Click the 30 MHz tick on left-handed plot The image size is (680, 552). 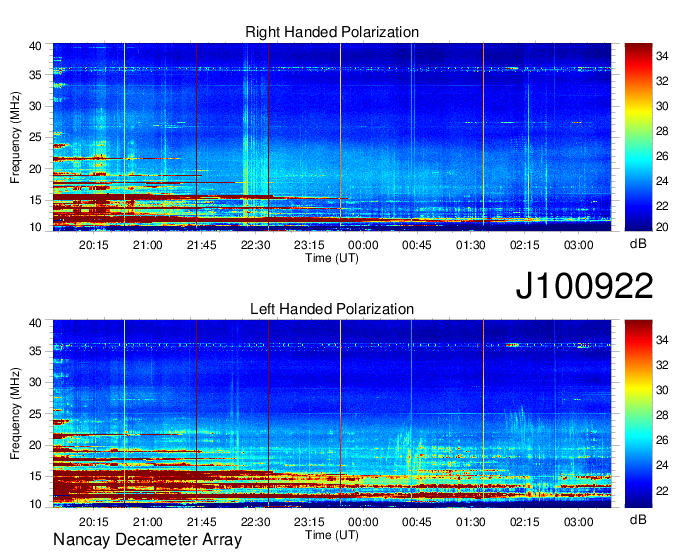pyautogui.click(x=35, y=382)
